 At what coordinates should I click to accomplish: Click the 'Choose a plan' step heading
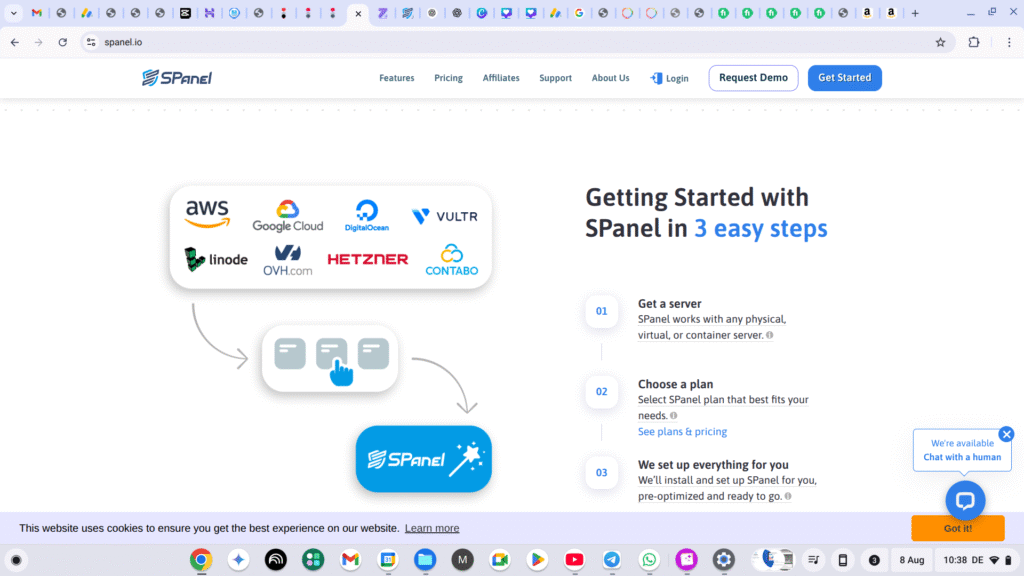pyautogui.click(x=675, y=384)
